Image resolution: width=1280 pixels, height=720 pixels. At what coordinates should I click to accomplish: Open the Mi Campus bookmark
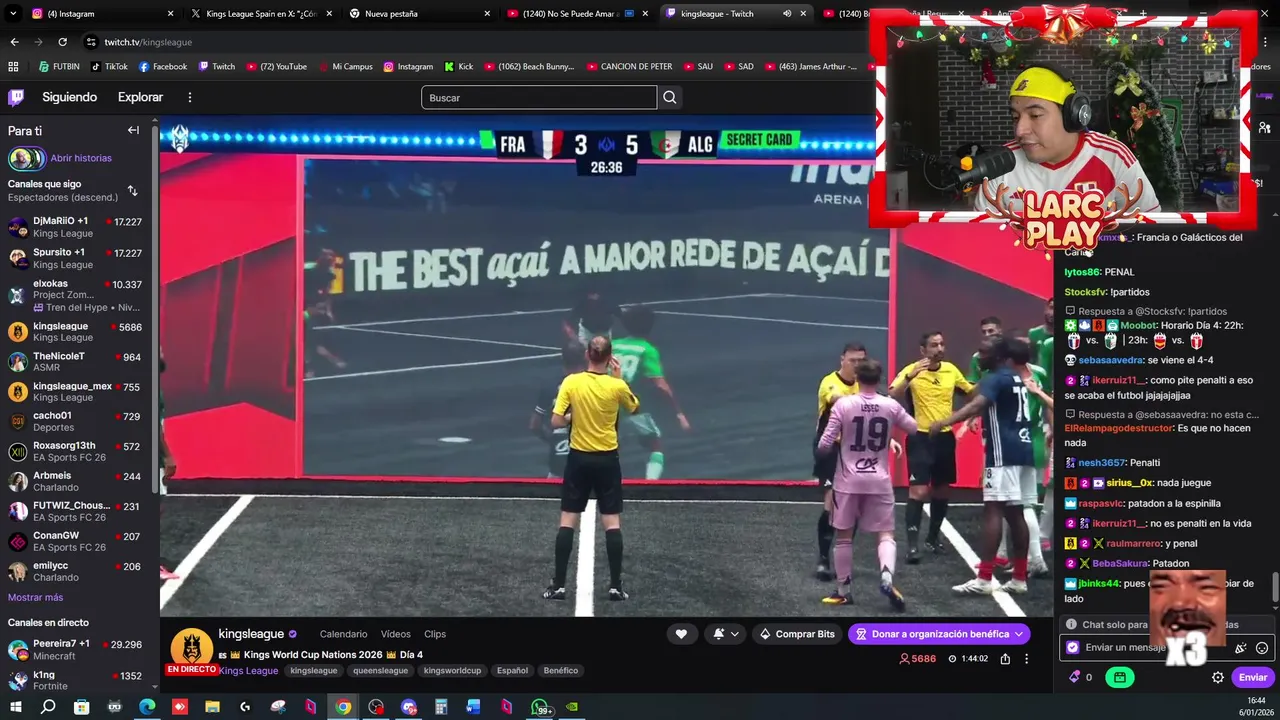coord(344,67)
